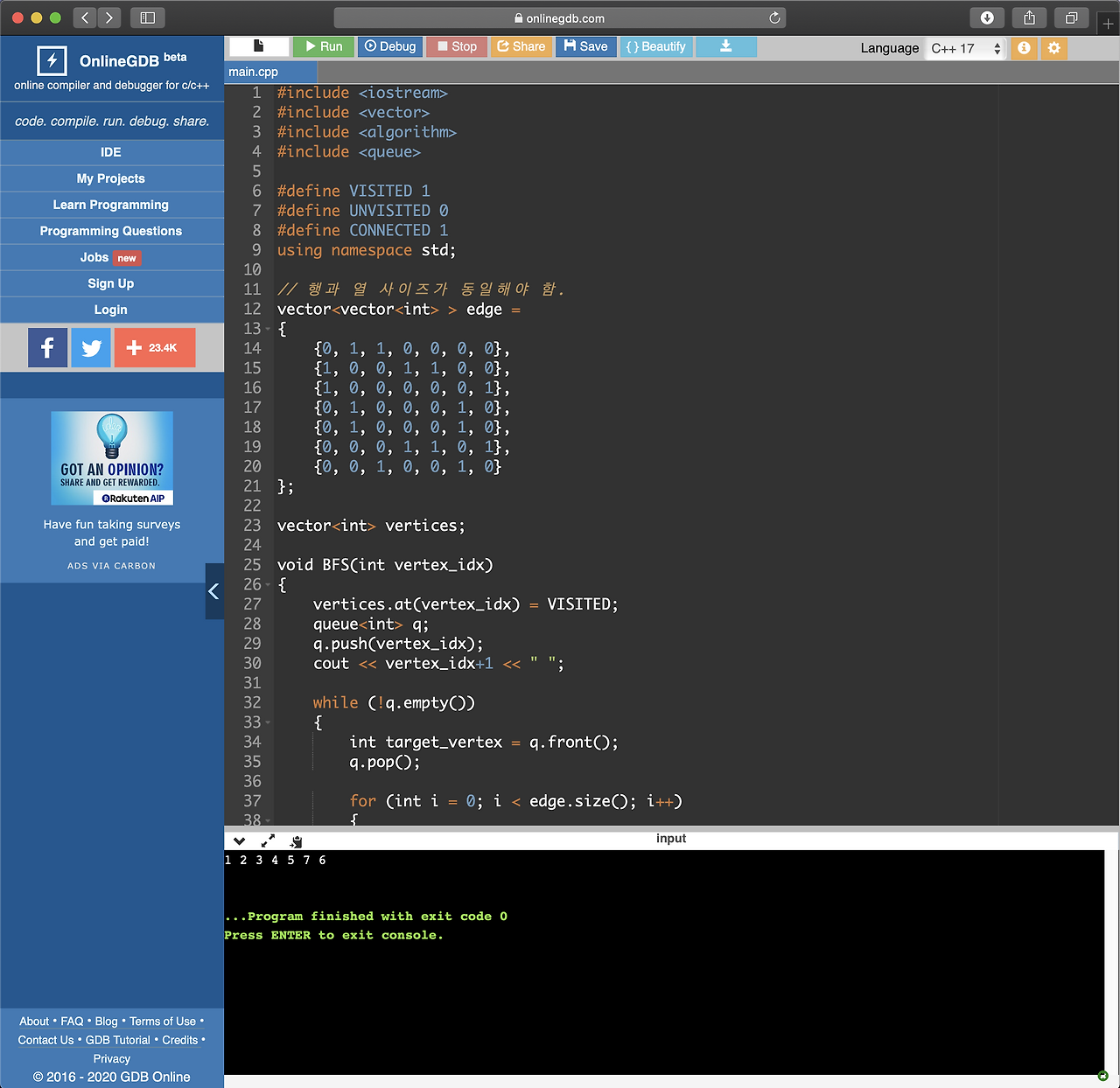Download the code file

725,46
